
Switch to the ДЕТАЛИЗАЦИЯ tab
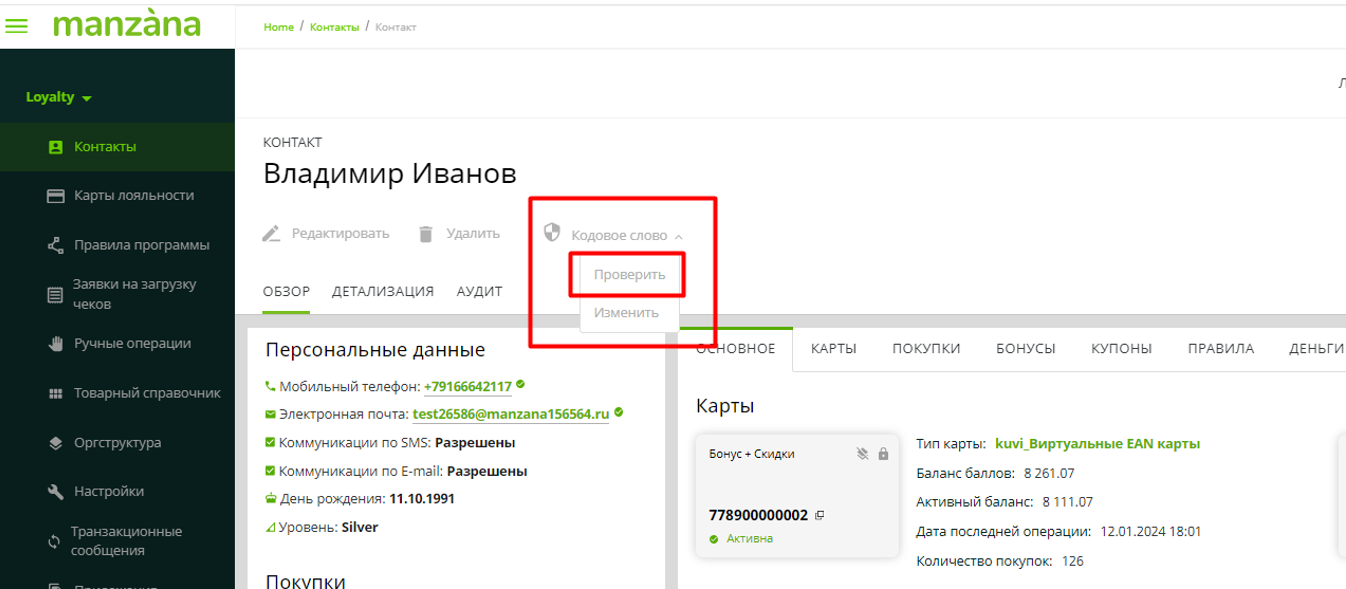[383, 292]
